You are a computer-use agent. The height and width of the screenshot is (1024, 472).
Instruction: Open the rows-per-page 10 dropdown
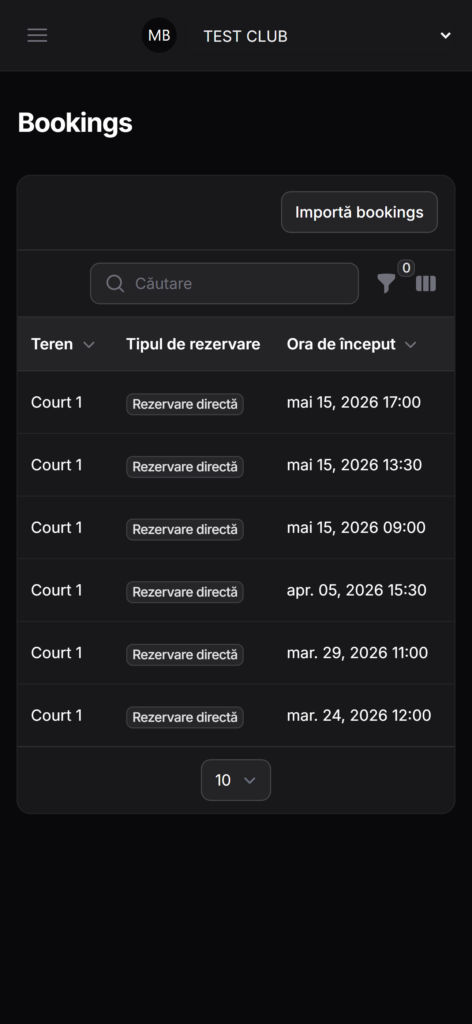(x=236, y=780)
